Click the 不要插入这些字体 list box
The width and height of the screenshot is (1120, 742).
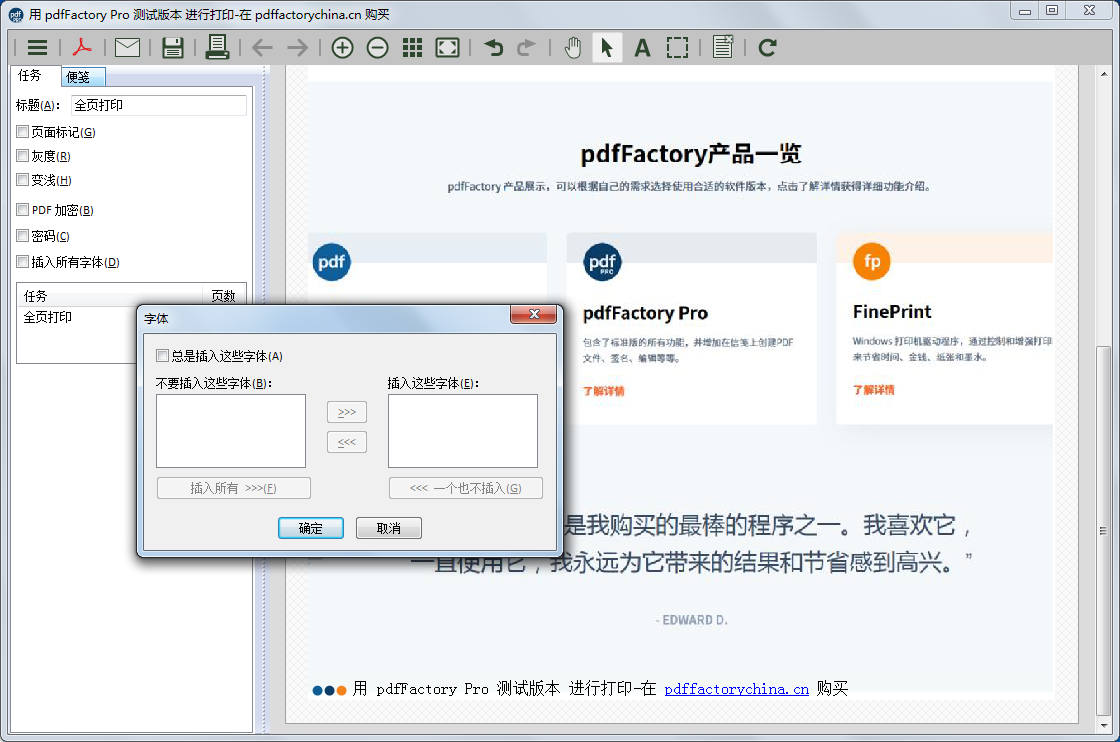(x=231, y=431)
